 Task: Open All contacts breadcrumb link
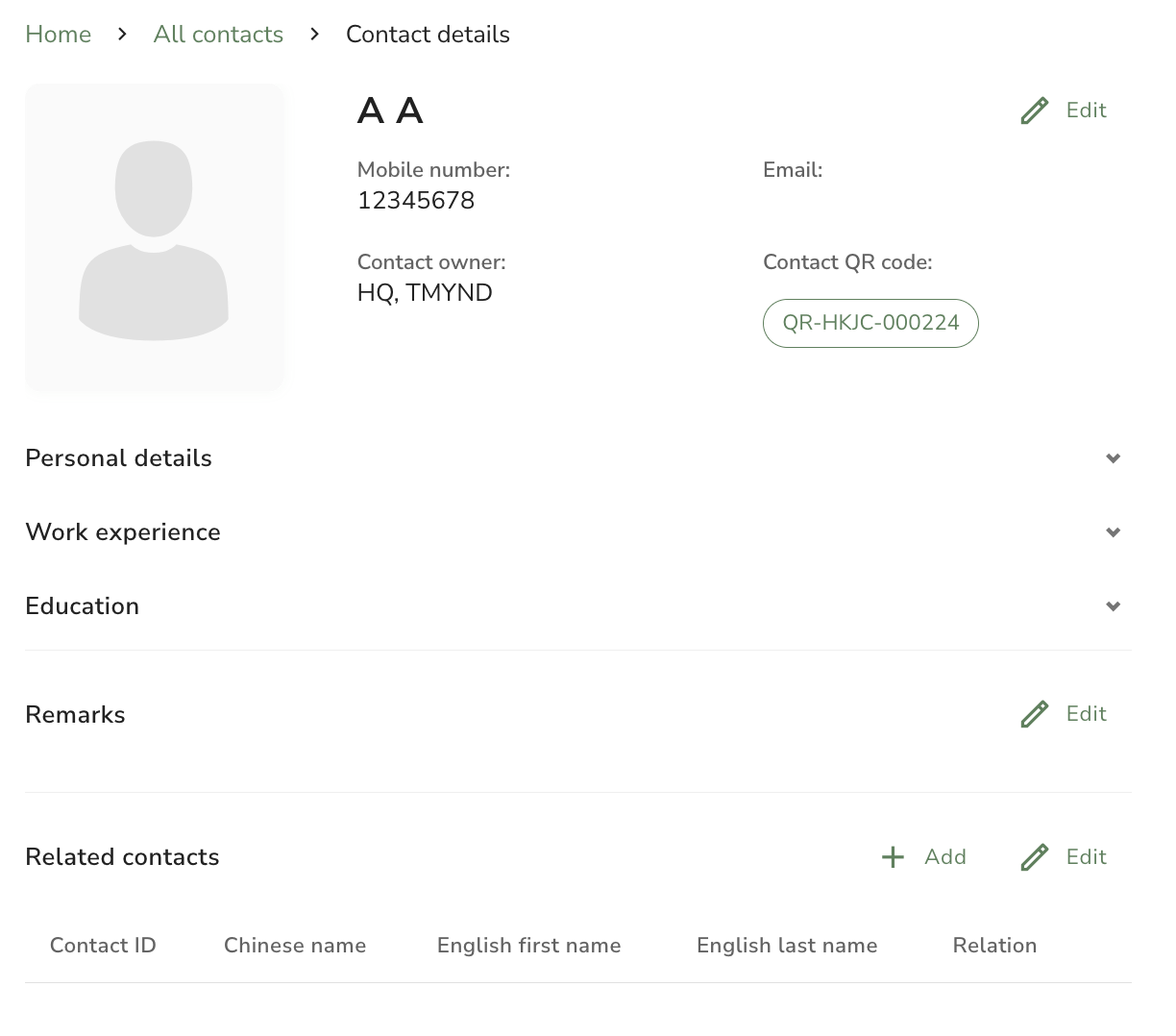coord(218,35)
